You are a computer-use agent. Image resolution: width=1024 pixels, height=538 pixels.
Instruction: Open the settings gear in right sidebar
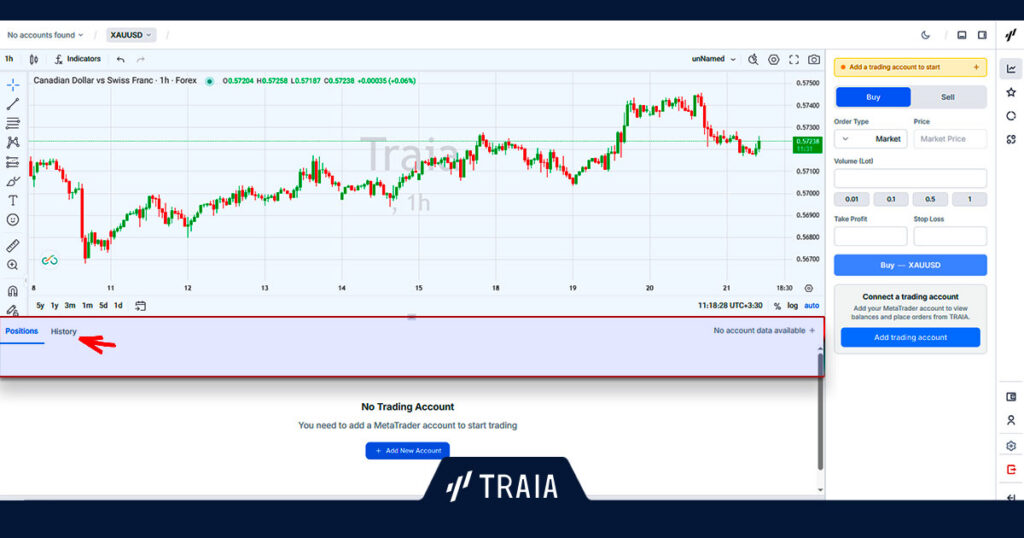[x=1011, y=446]
